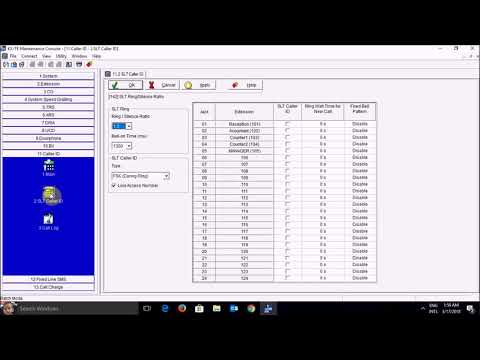Open Microsoft Edge from the taskbar

pyautogui.click(x=165, y=309)
